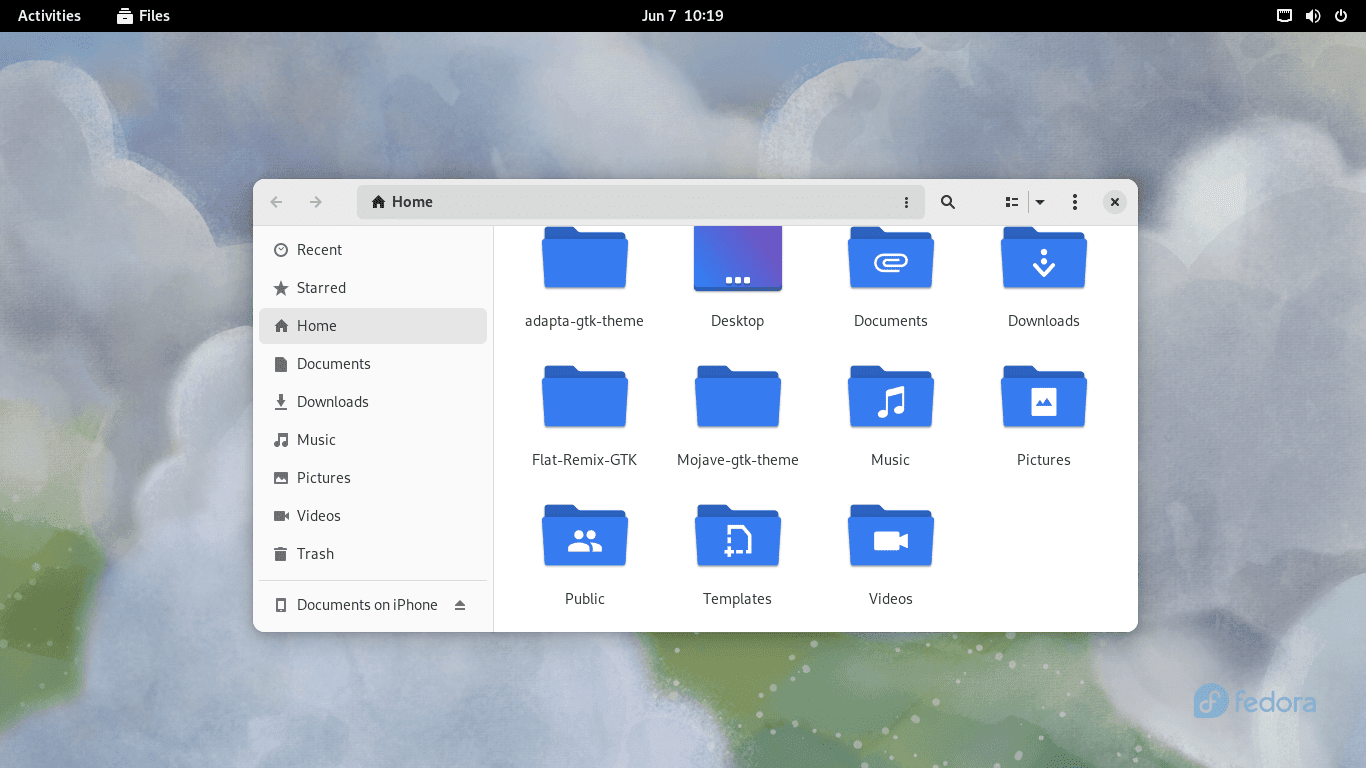Open the Documents folder with paperclip icon
Image resolution: width=1366 pixels, height=768 pixels.
pos(891,258)
